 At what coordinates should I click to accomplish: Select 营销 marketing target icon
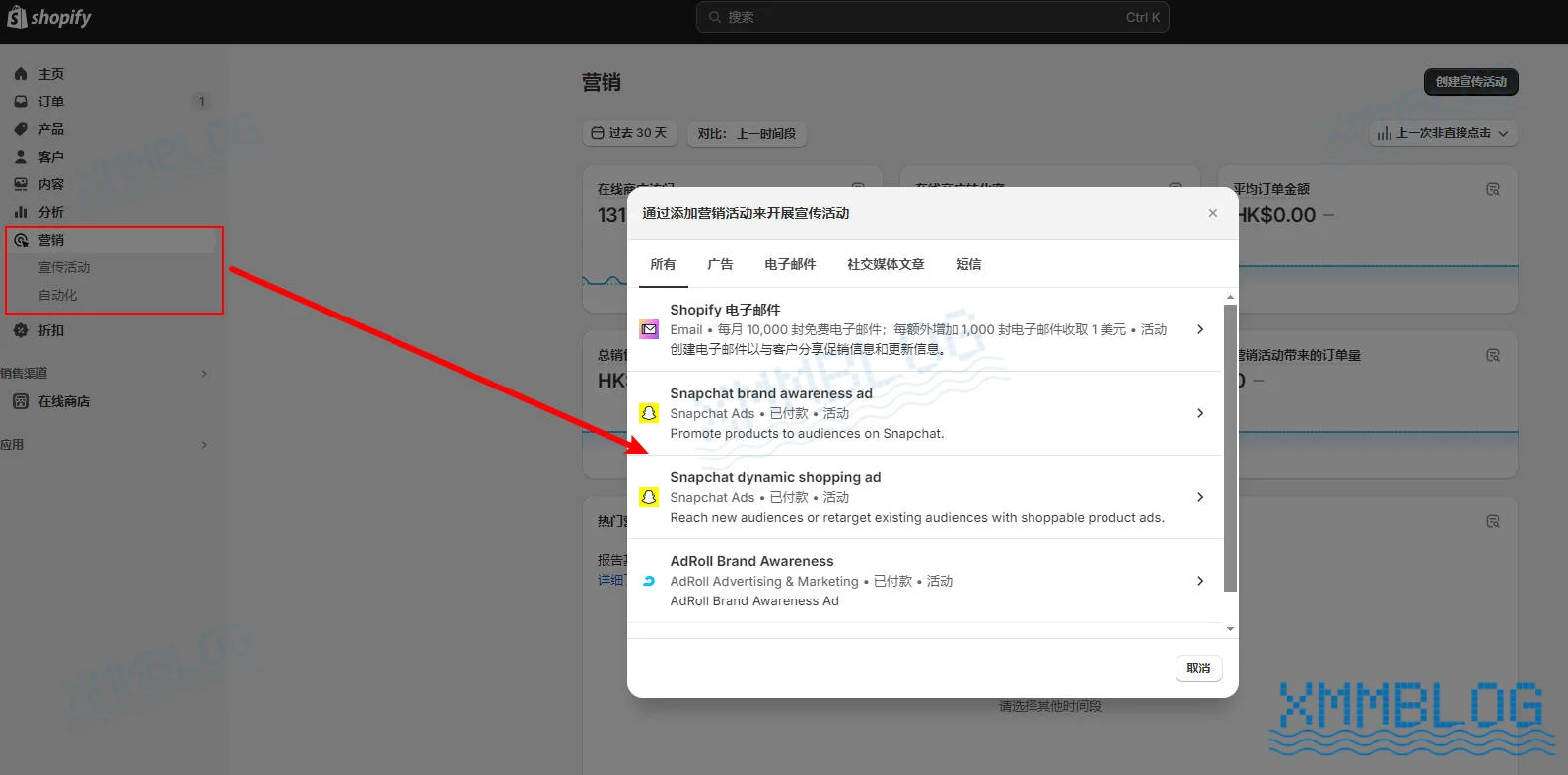(21, 240)
